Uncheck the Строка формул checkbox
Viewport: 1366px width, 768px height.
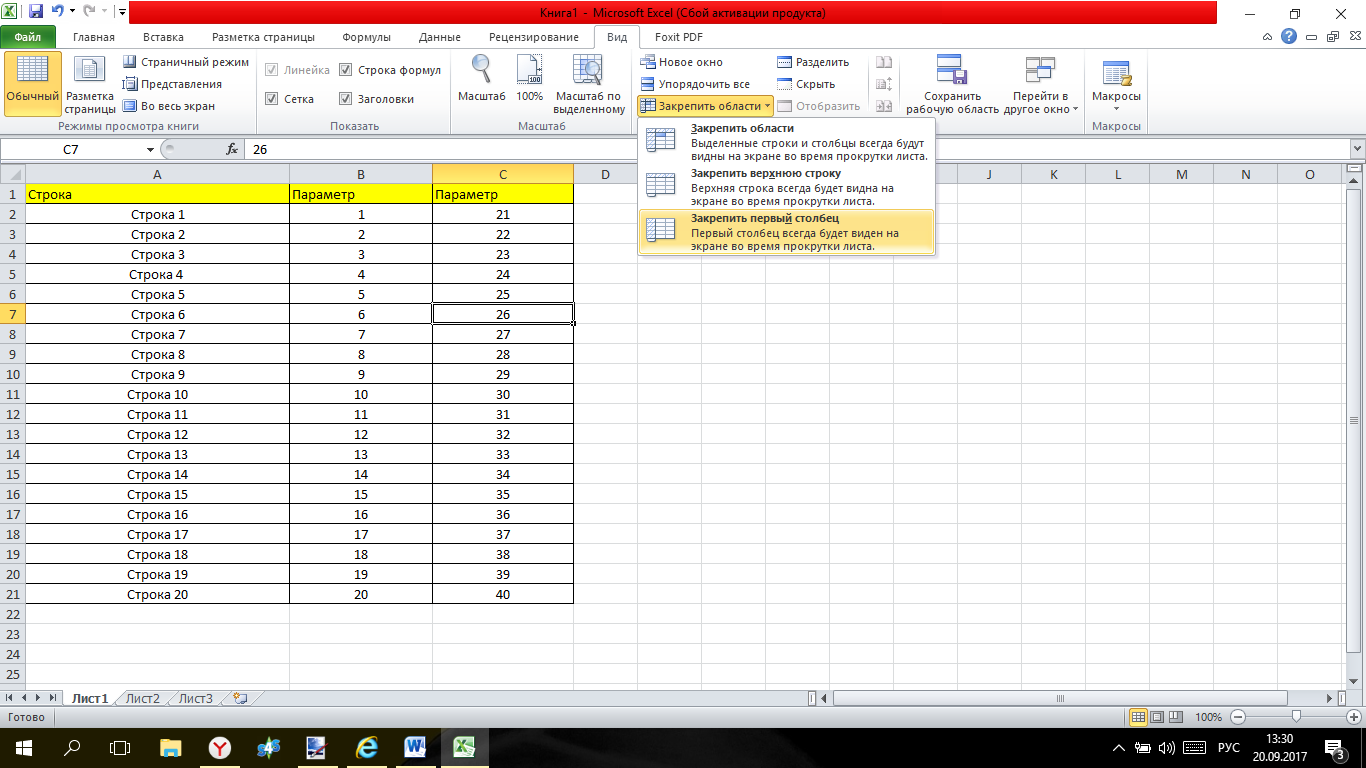click(x=346, y=70)
